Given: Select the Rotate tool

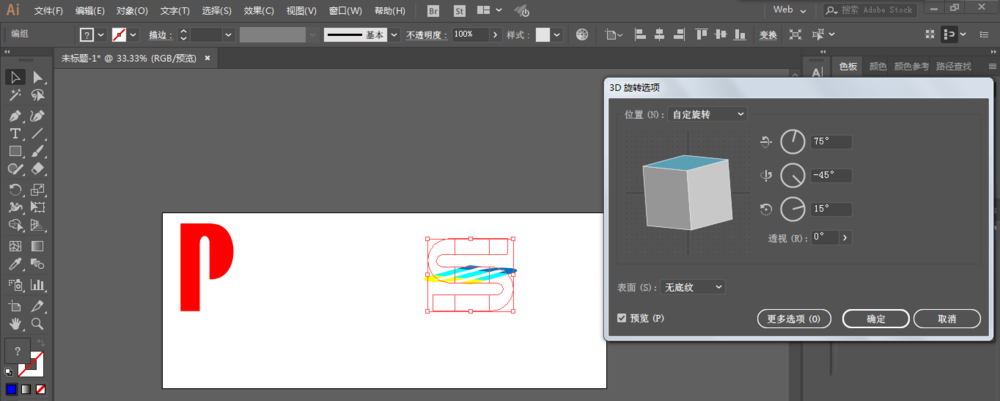Looking at the screenshot, I should (x=15, y=189).
